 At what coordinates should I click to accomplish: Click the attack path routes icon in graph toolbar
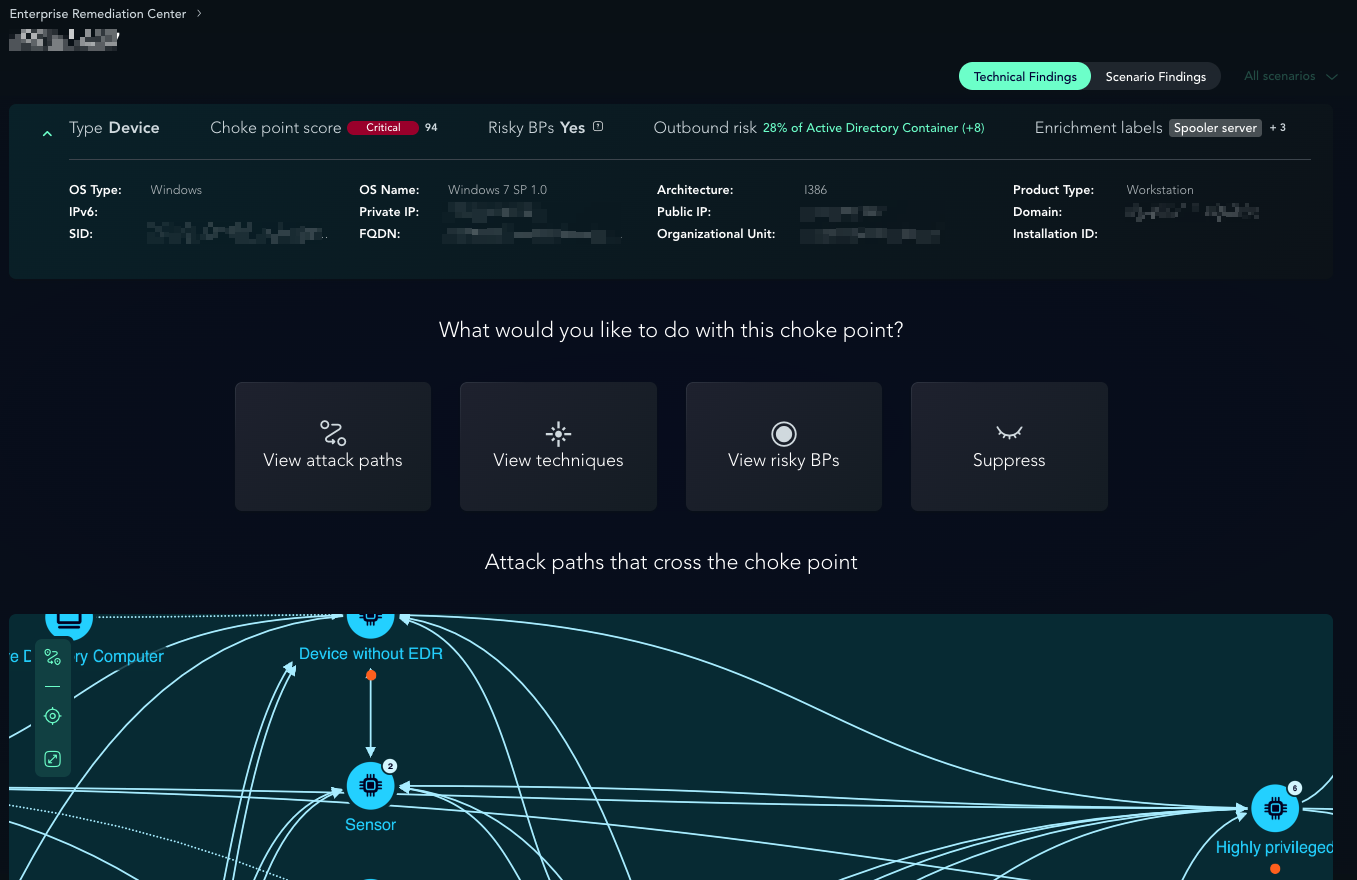coord(53,657)
